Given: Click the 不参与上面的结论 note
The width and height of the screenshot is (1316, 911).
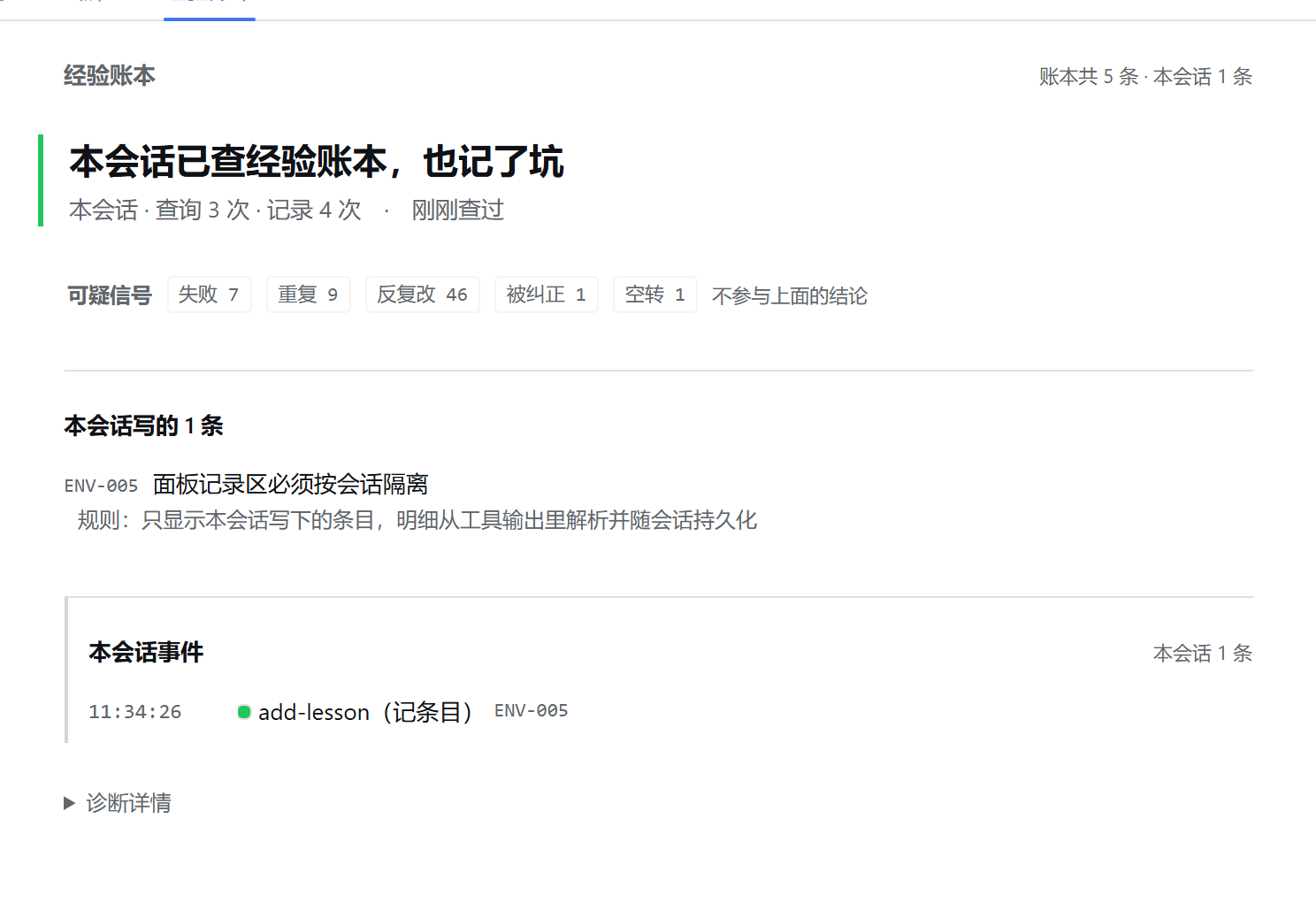Looking at the screenshot, I should (790, 295).
